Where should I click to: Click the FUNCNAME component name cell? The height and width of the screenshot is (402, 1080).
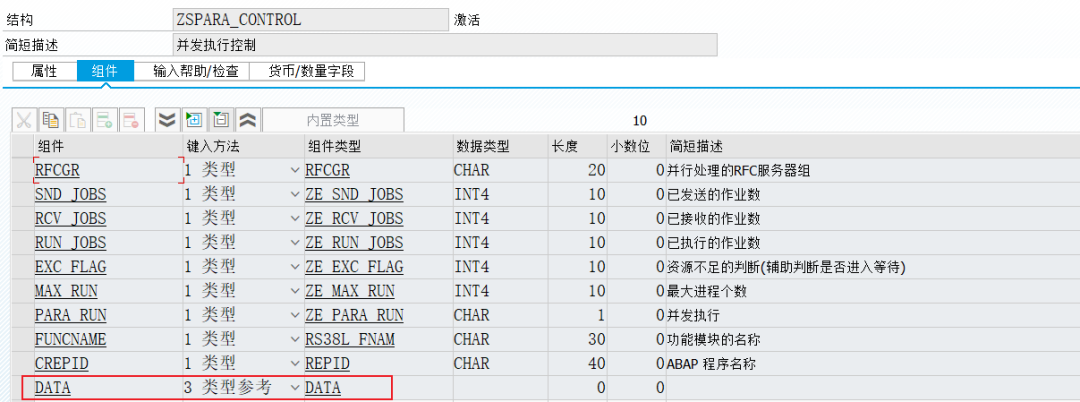(x=108, y=339)
